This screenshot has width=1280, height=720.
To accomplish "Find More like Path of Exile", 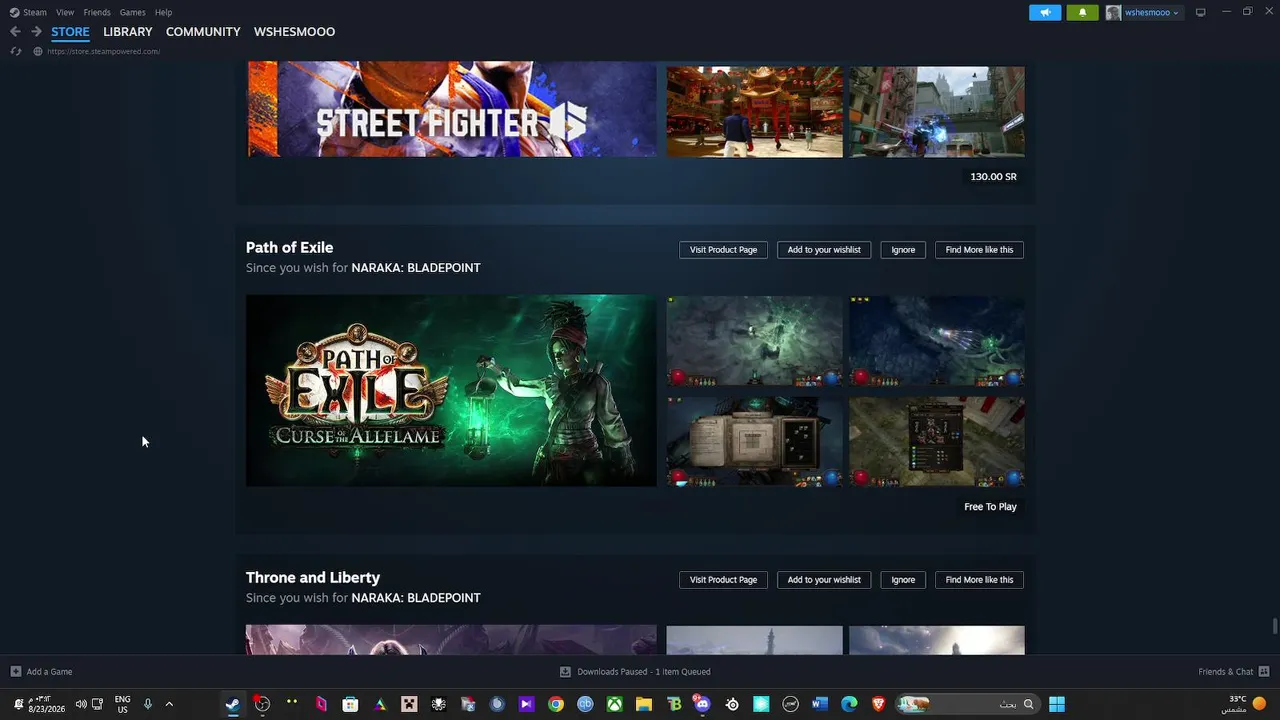I will (979, 250).
